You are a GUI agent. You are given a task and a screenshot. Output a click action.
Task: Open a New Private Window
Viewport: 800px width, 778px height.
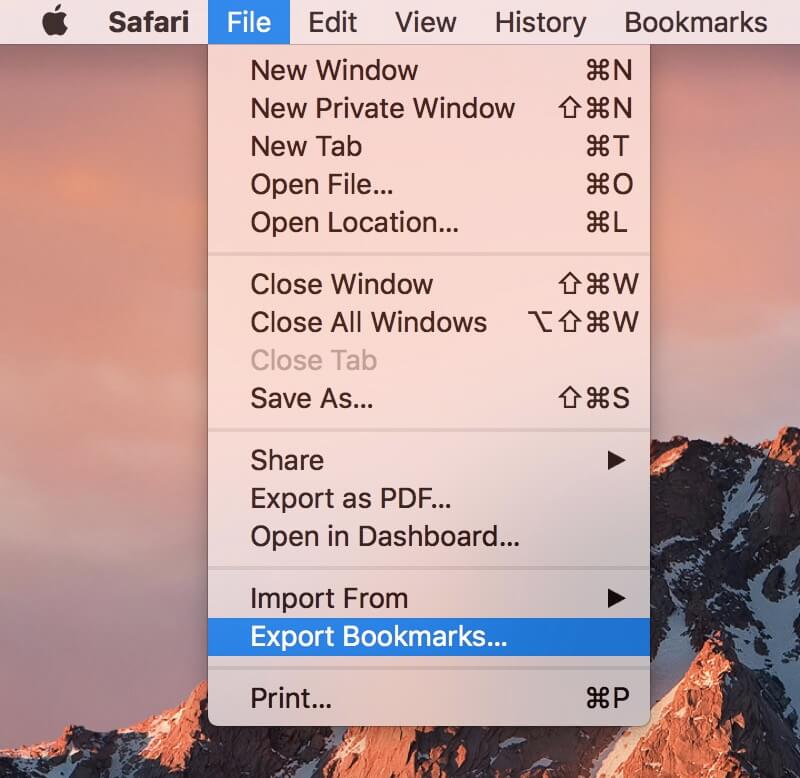pyautogui.click(x=383, y=108)
